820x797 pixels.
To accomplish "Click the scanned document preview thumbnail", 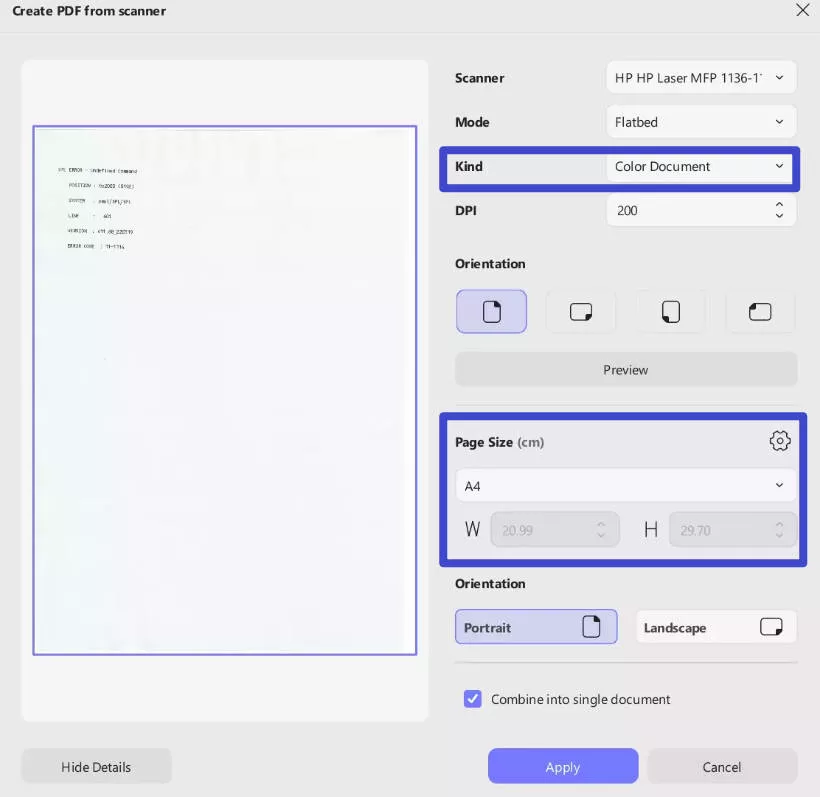I will [x=225, y=390].
